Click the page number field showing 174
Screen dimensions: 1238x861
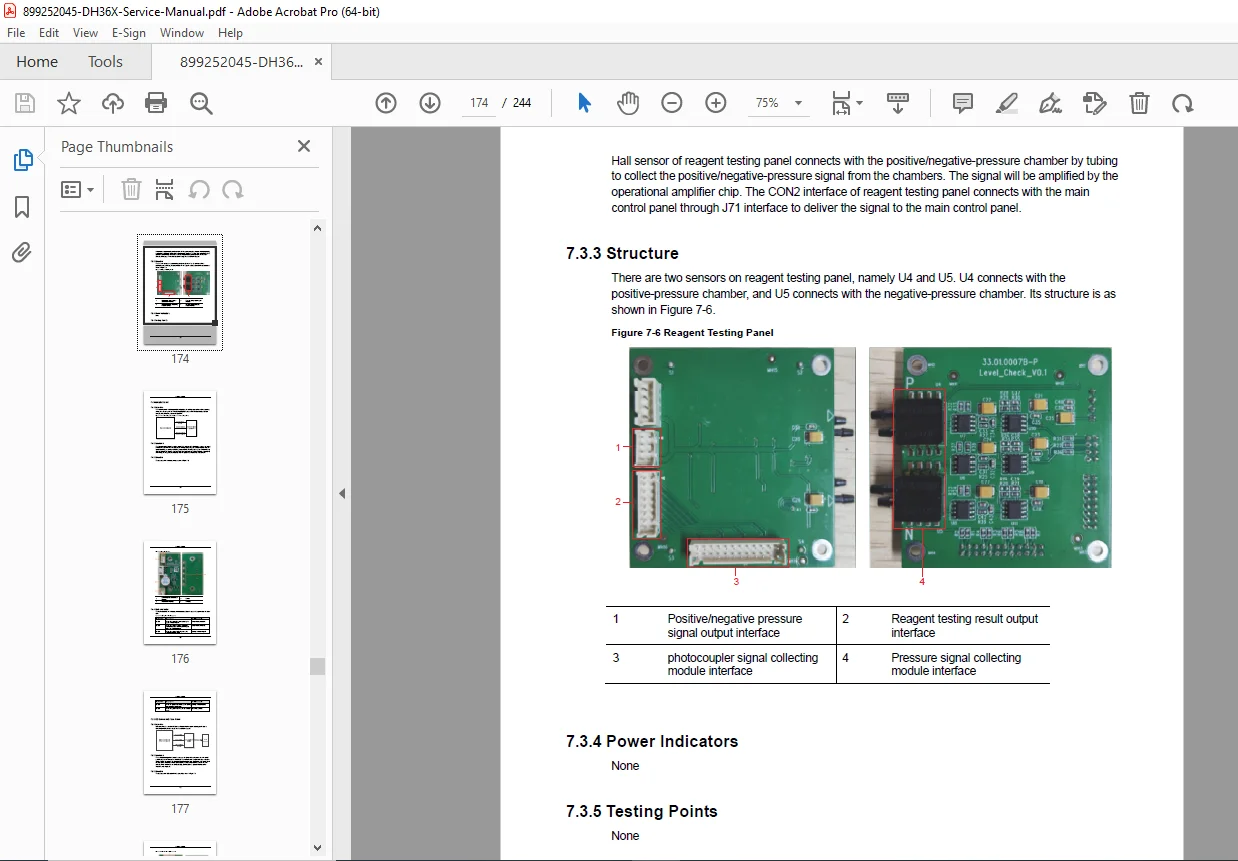point(479,103)
